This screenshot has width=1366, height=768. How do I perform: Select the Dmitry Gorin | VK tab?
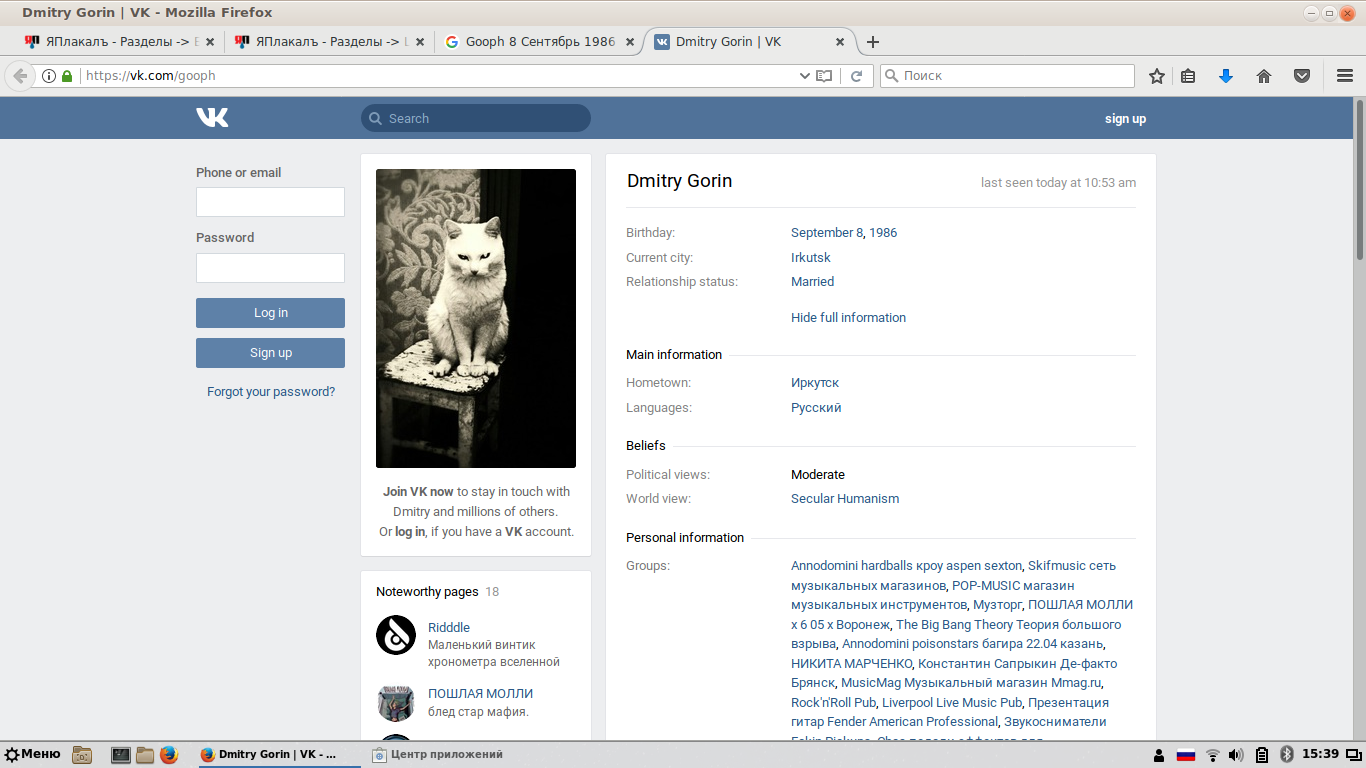(x=750, y=42)
